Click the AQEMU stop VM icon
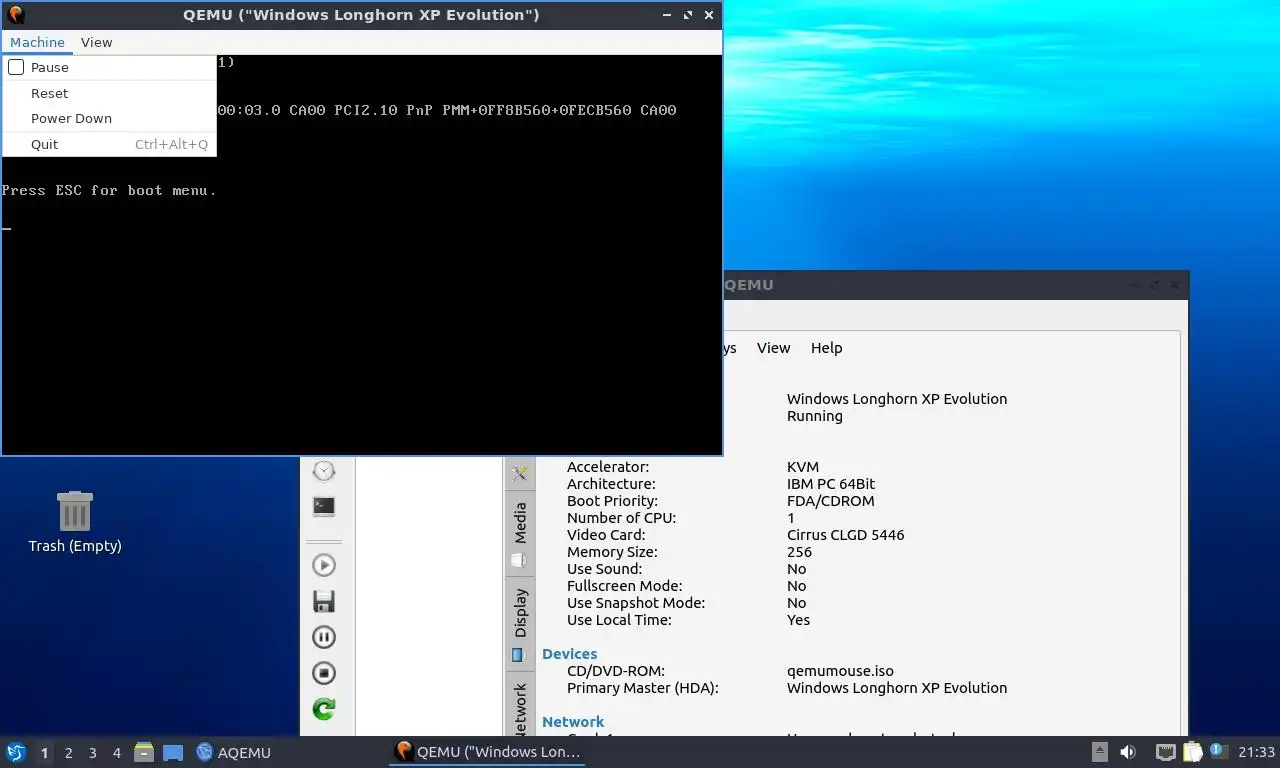 click(324, 673)
